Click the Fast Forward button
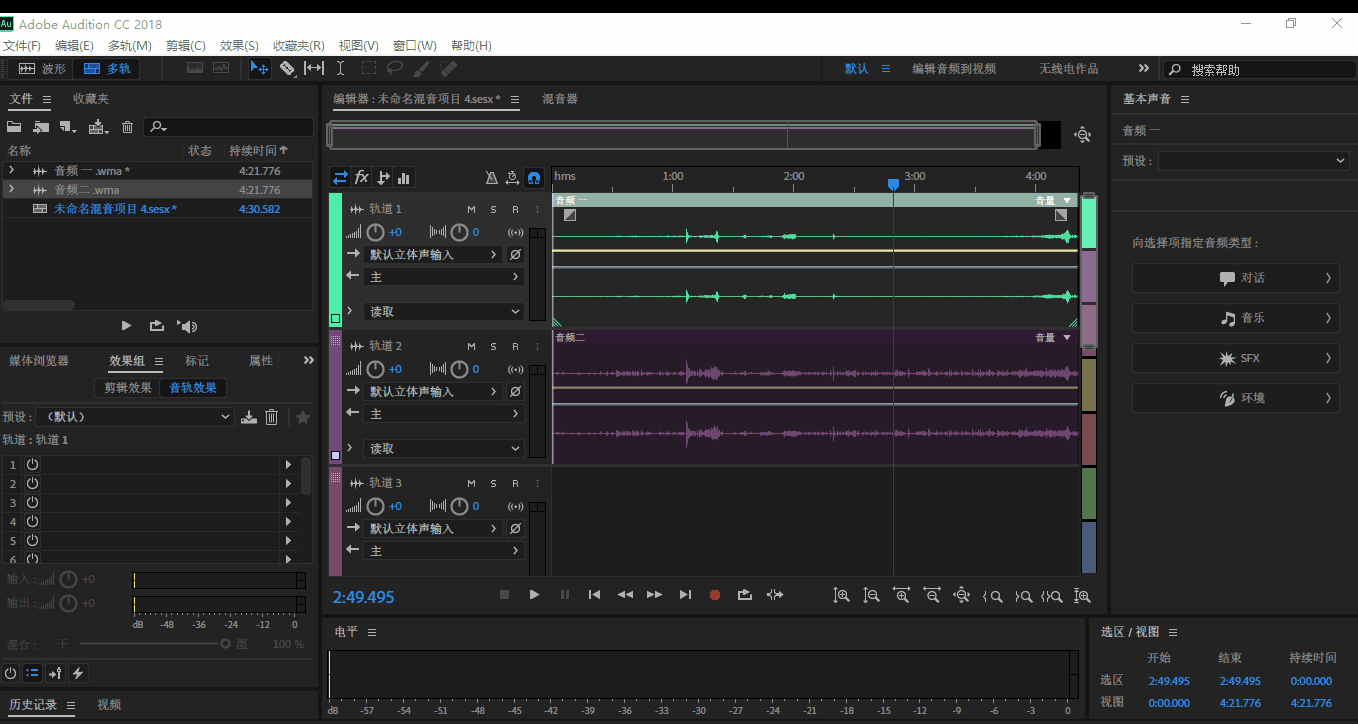This screenshot has width=1358, height=724. [x=654, y=595]
